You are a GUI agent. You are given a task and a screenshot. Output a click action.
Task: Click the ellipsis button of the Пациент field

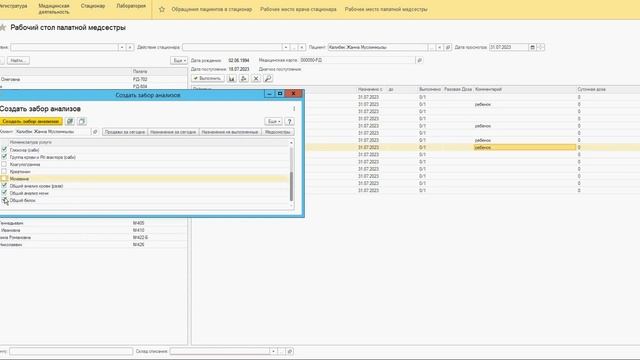point(431,47)
